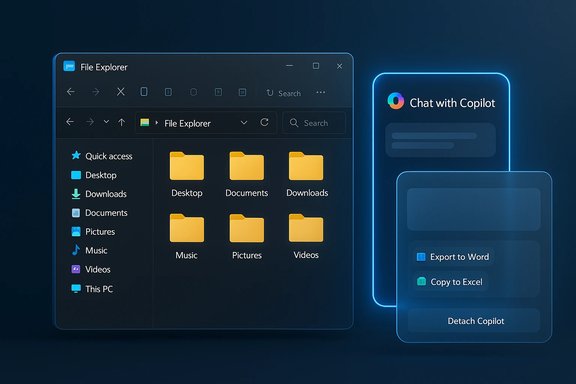Viewport: 576px width, 384px height.
Task: Select the Desktop folder icon in main pane
Action: click(x=187, y=166)
